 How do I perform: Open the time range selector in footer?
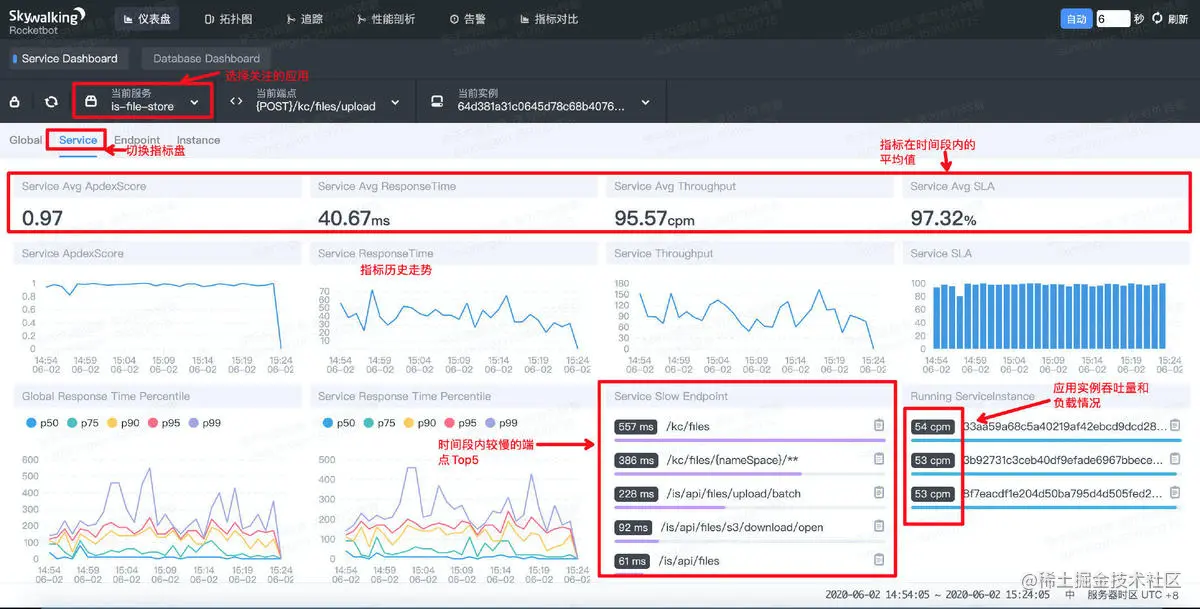(x=938, y=594)
